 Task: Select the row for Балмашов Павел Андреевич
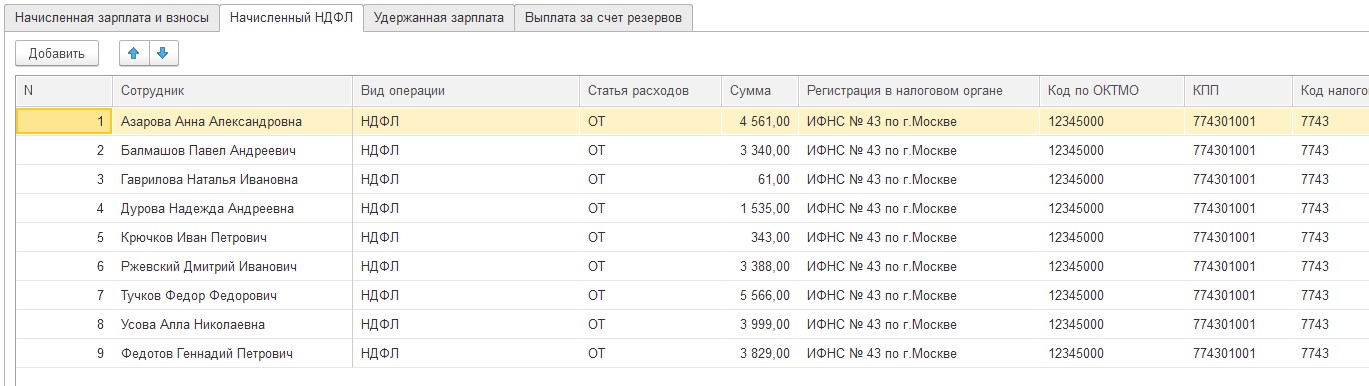(692, 150)
